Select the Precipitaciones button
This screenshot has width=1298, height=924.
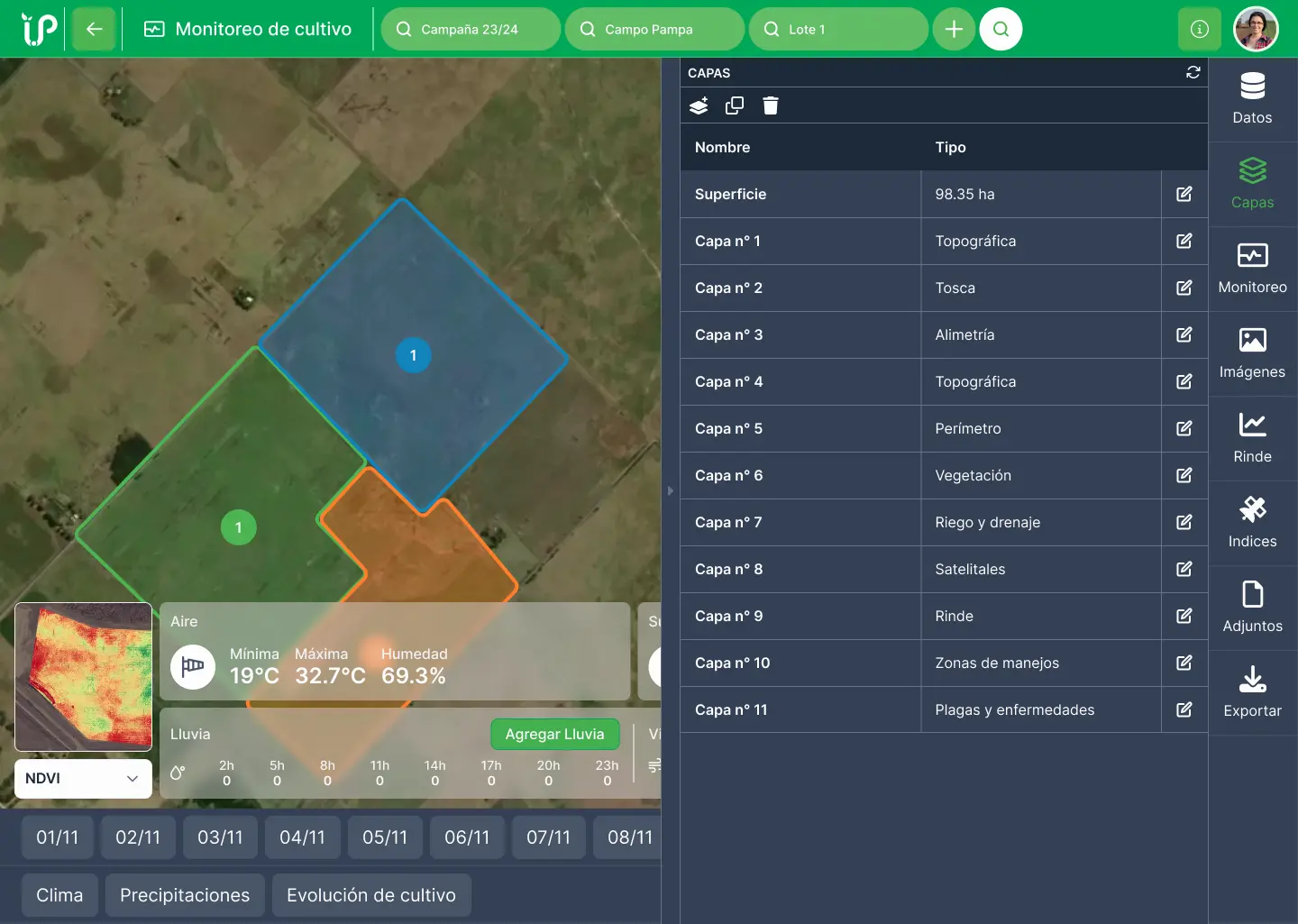(185, 895)
